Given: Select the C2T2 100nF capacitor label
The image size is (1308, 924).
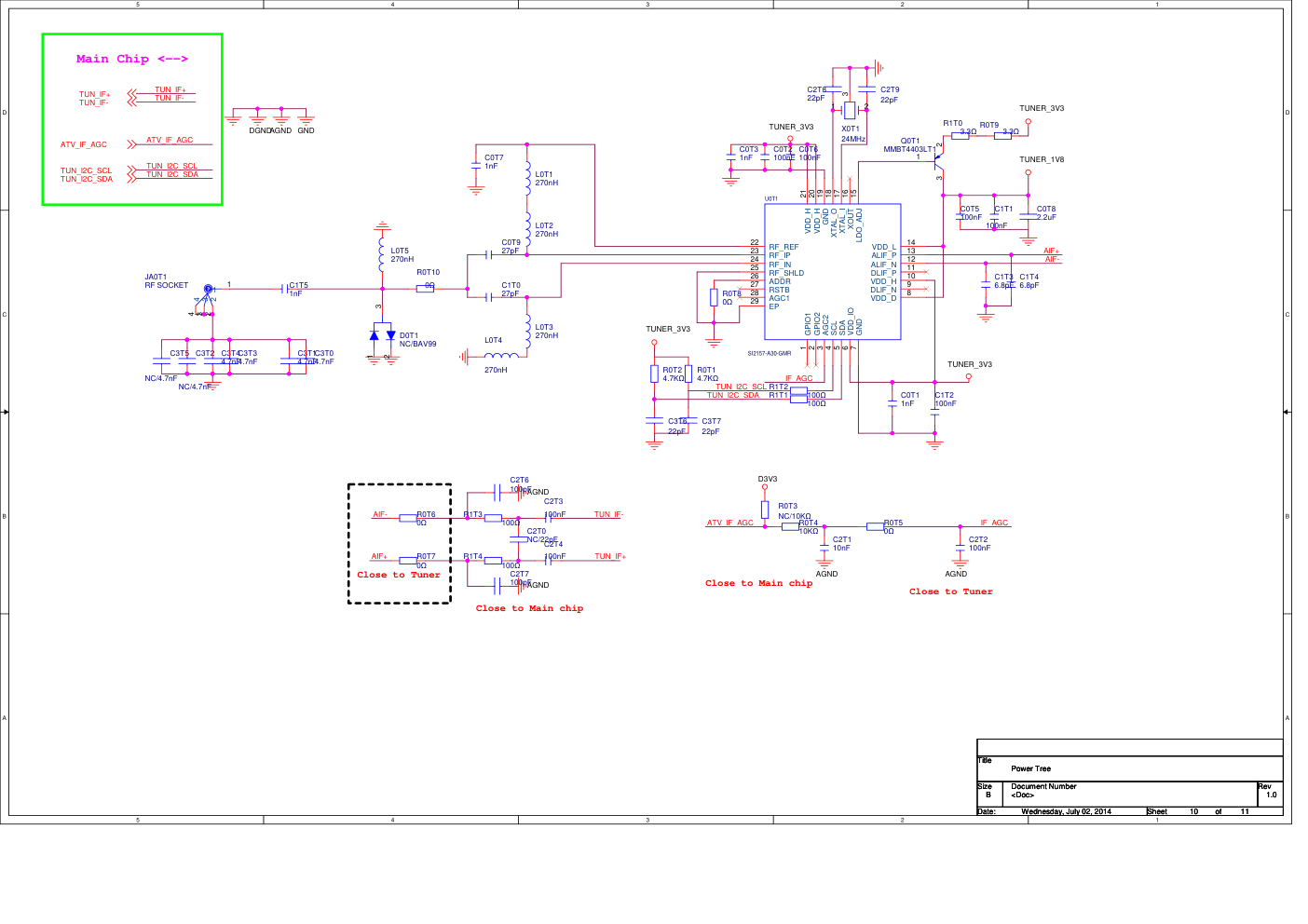Looking at the screenshot, I should click(979, 544).
